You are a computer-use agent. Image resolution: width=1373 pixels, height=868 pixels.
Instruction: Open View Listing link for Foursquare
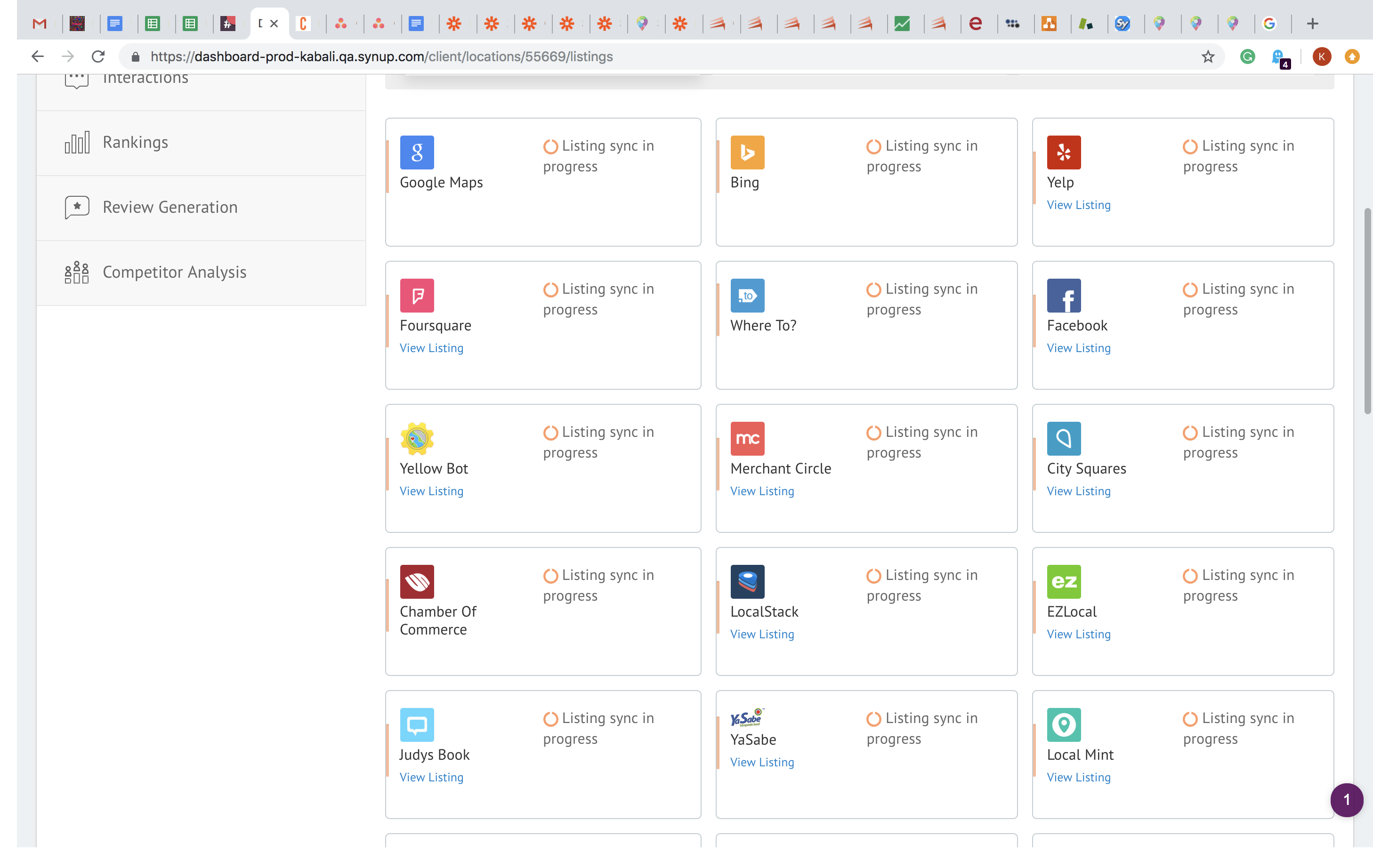[x=431, y=348]
